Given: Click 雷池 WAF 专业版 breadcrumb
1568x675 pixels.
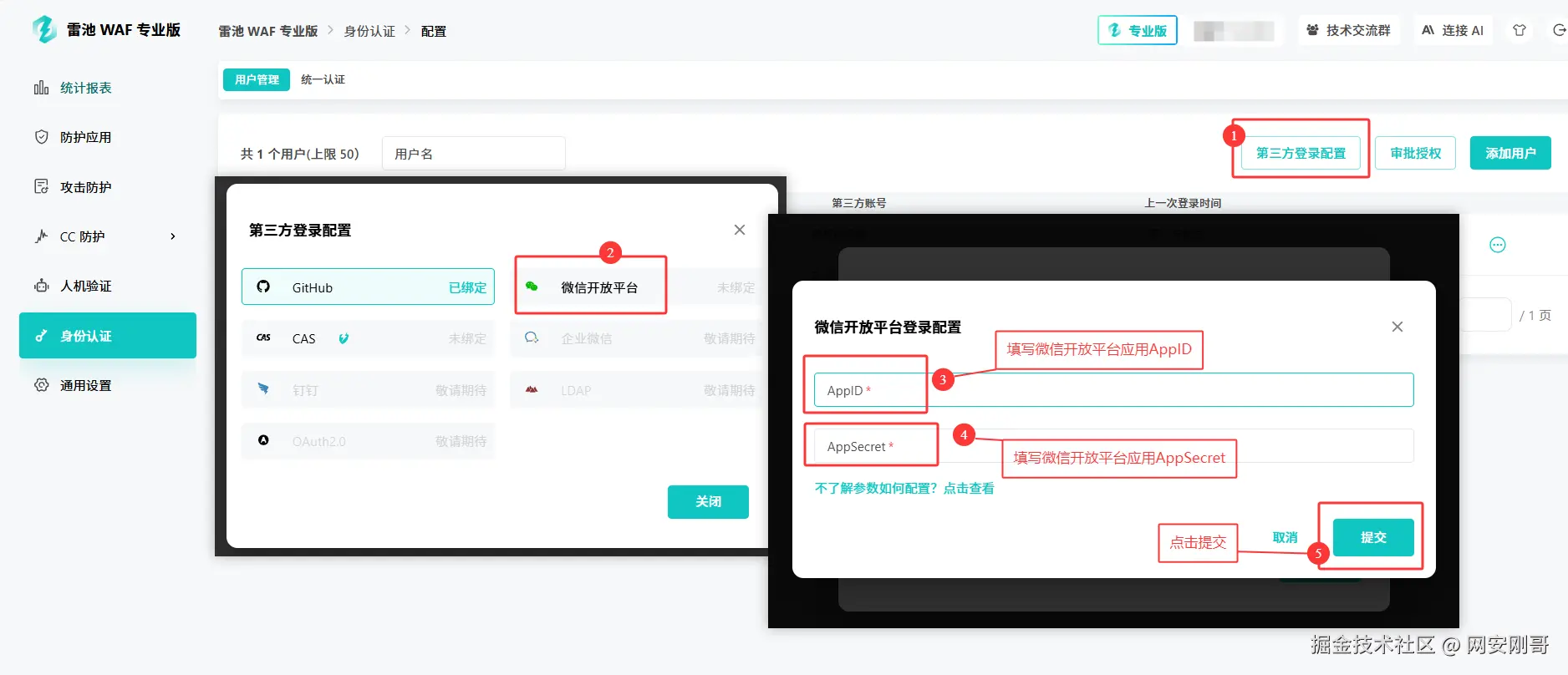Looking at the screenshot, I should [x=268, y=31].
